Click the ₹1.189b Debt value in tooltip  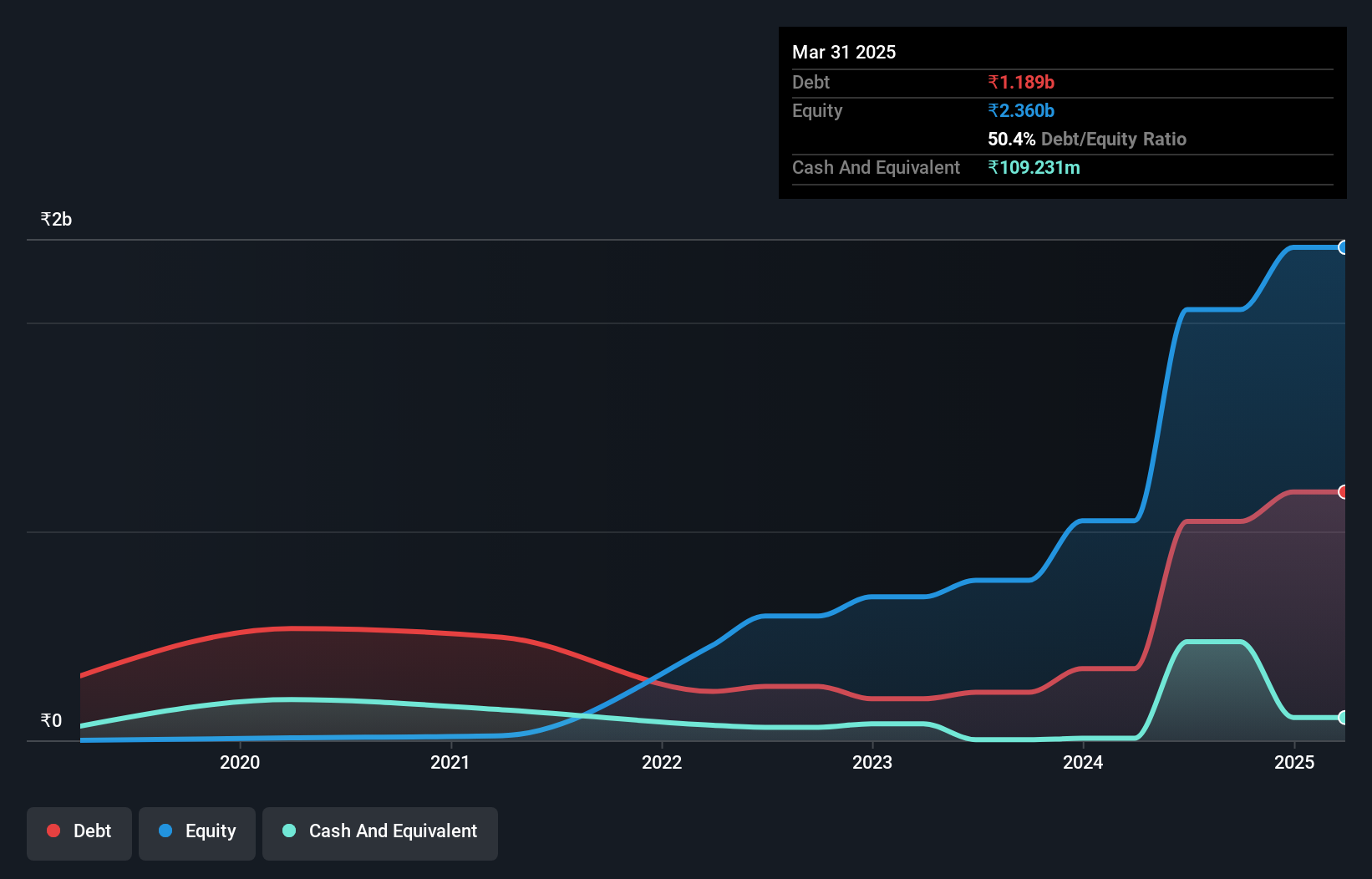1021,82
